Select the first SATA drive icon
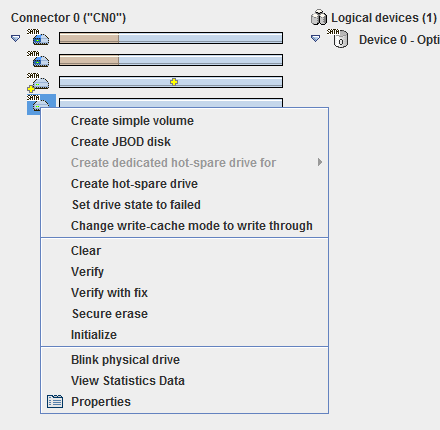The image size is (440, 430). [38, 37]
